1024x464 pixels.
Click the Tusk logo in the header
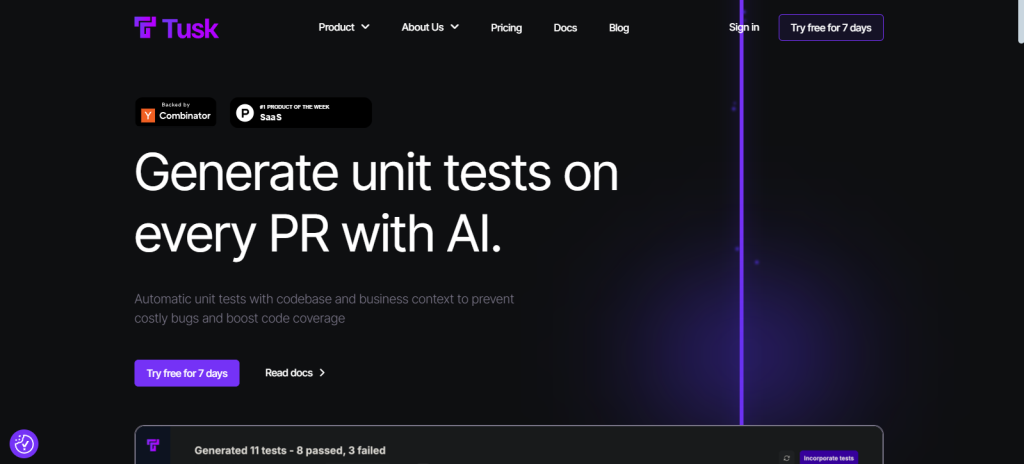176,28
